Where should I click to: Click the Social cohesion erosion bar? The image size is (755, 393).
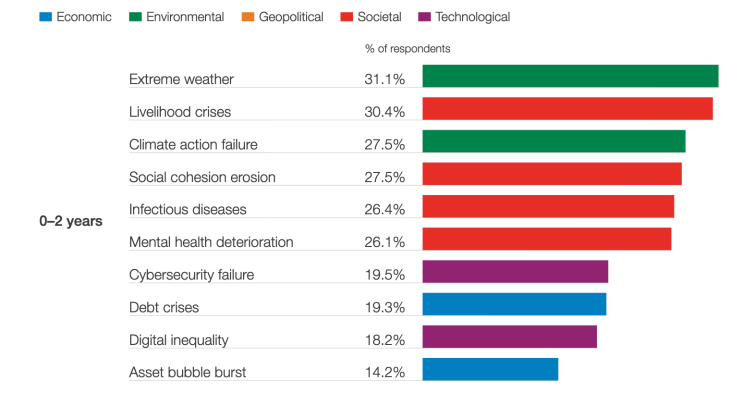[x=552, y=174]
